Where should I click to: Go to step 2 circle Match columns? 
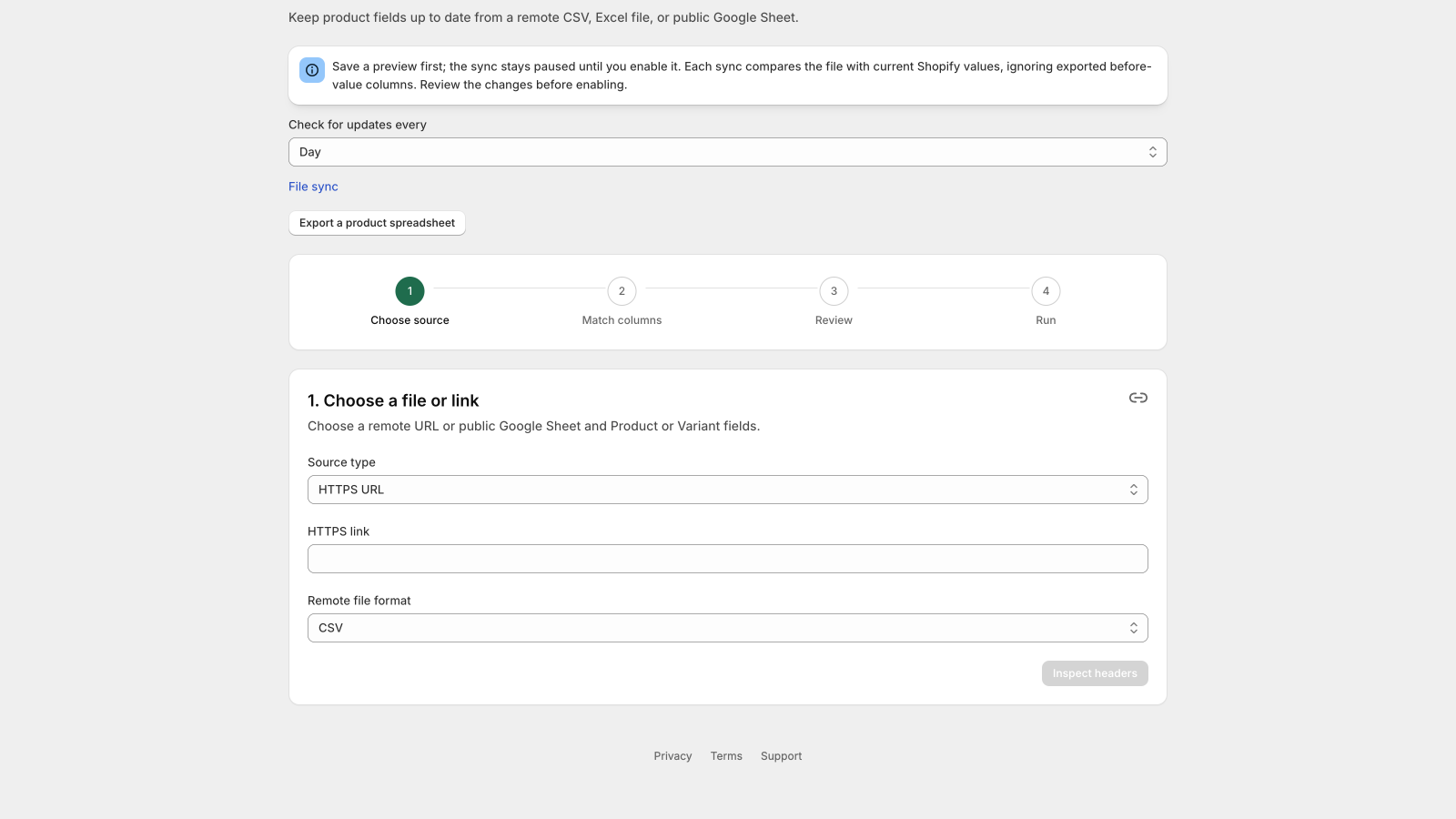(x=622, y=291)
